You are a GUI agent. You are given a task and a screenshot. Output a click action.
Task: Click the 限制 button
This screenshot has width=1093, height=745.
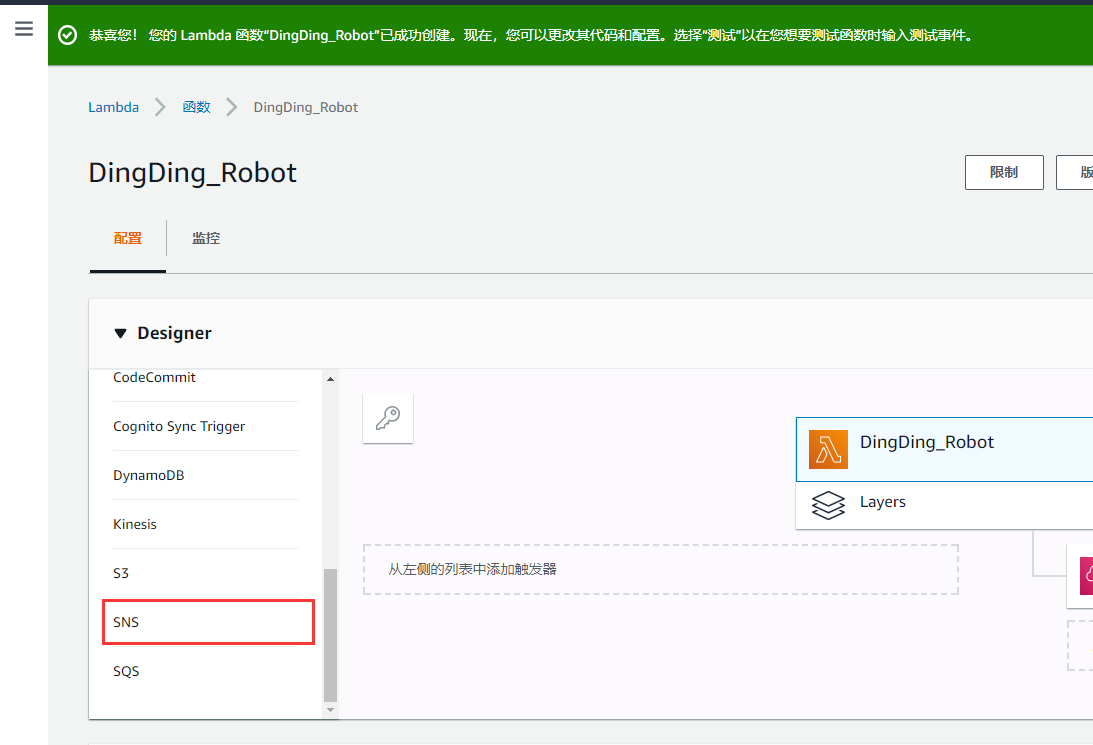pos(1004,172)
